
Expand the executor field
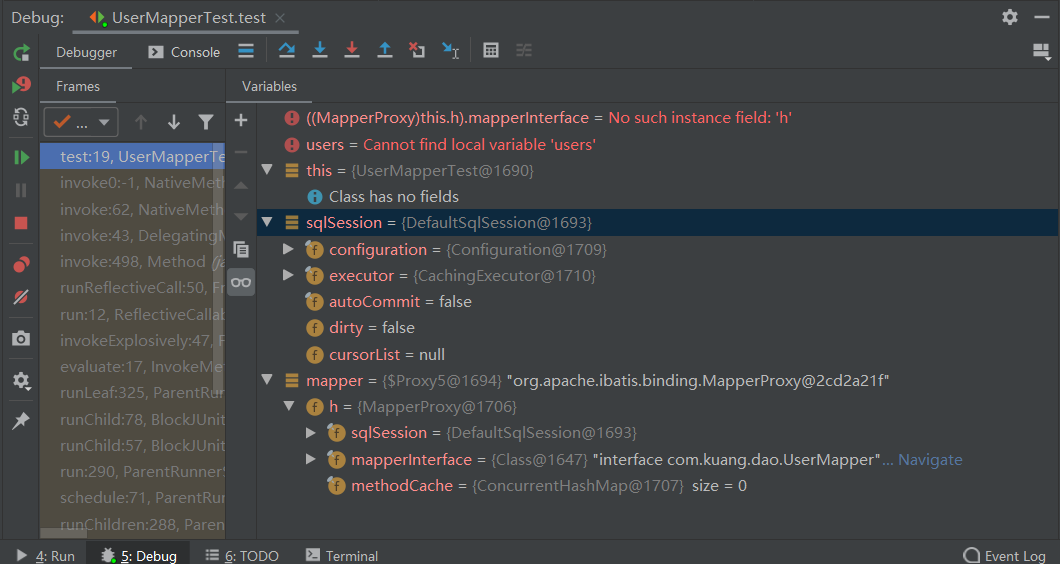(x=288, y=275)
